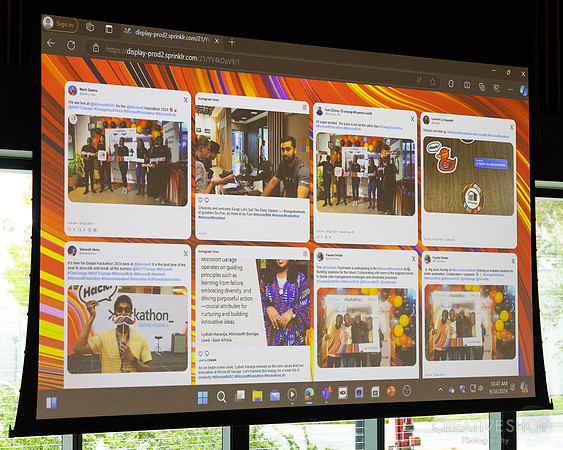This screenshot has height=450, width=563.
Task: Open the Windows Widgets button
Action: 51,403
